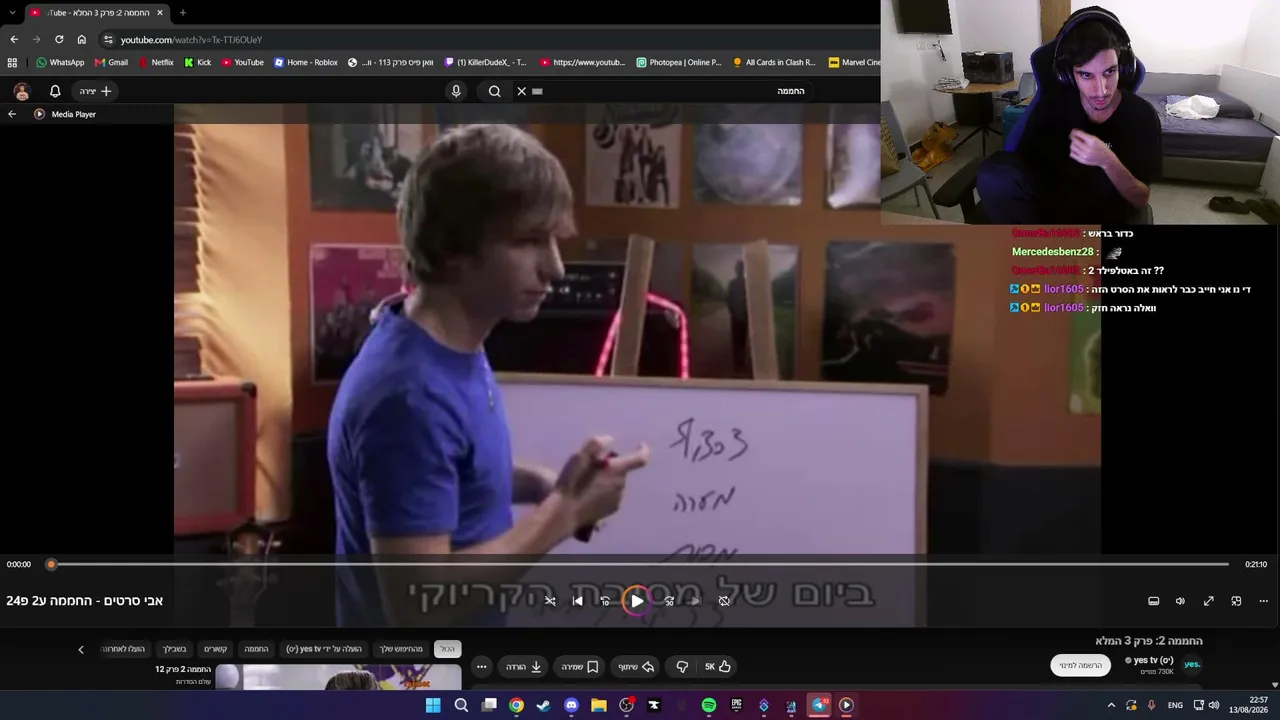Open the YouTube create menu

point(96,91)
